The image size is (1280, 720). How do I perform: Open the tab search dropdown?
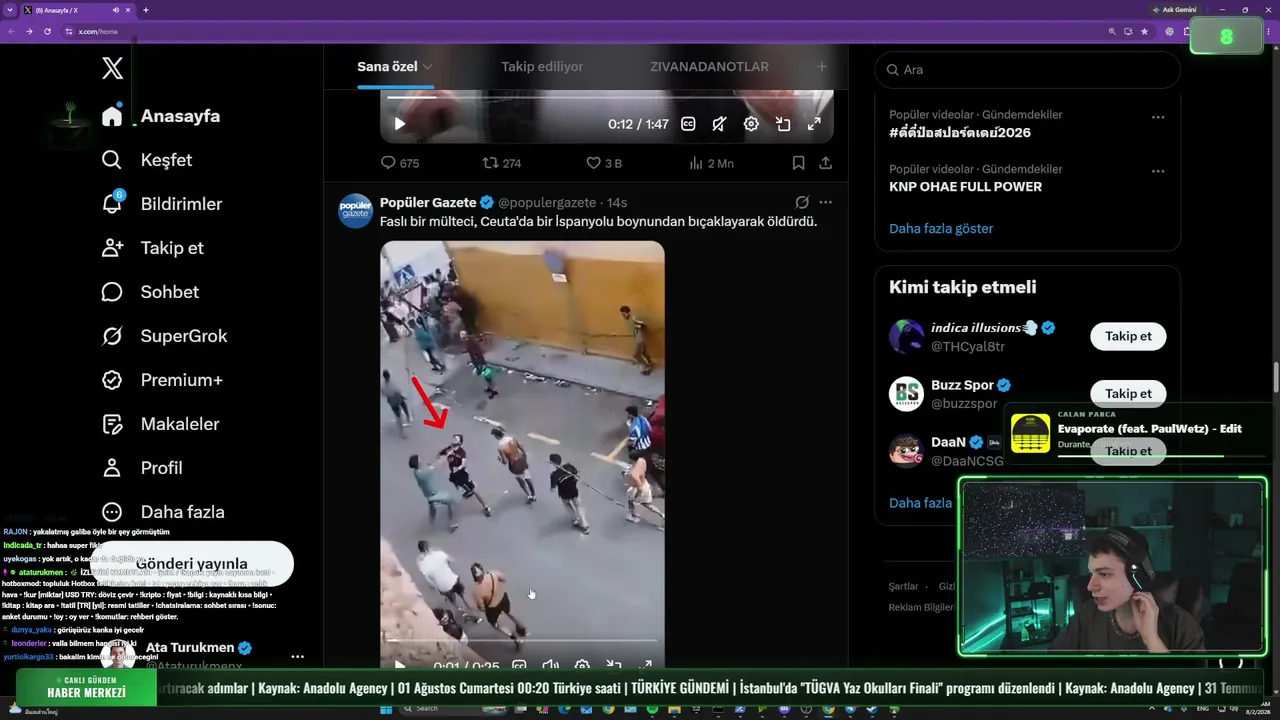9,10
